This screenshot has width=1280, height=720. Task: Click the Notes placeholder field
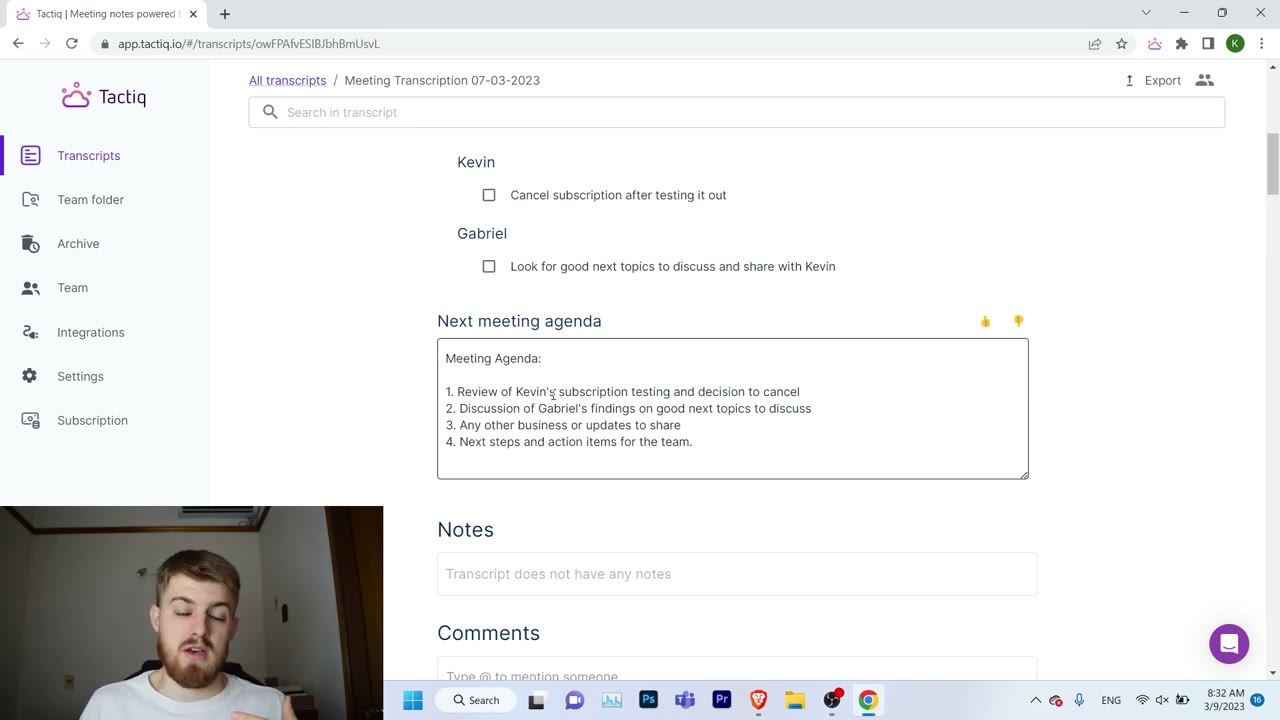(737, 574)
